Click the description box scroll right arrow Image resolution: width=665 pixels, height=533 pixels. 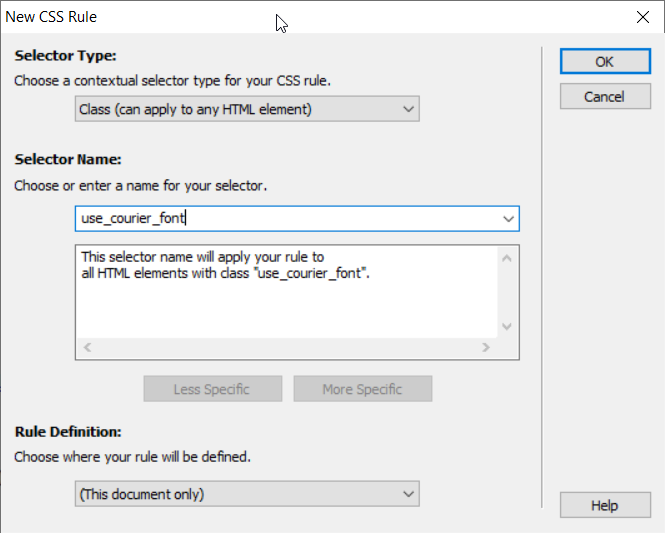(x=486, y=348)
